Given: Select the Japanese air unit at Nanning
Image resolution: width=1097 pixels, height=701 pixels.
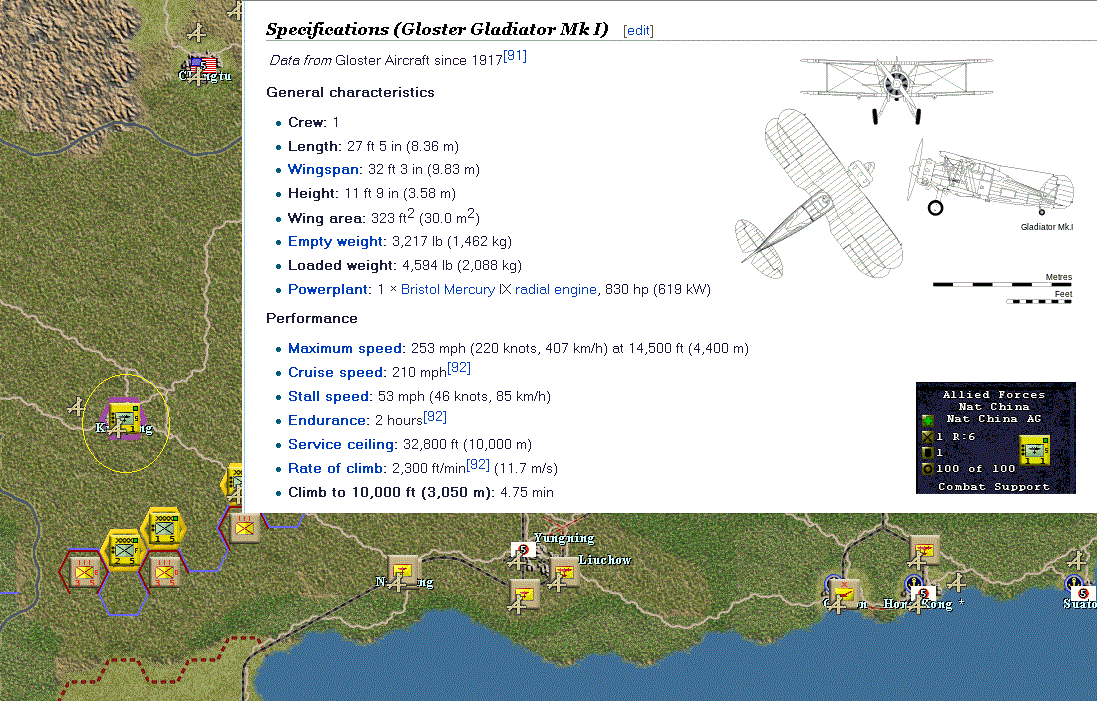Looking at the screenshot, I should 404,569.
